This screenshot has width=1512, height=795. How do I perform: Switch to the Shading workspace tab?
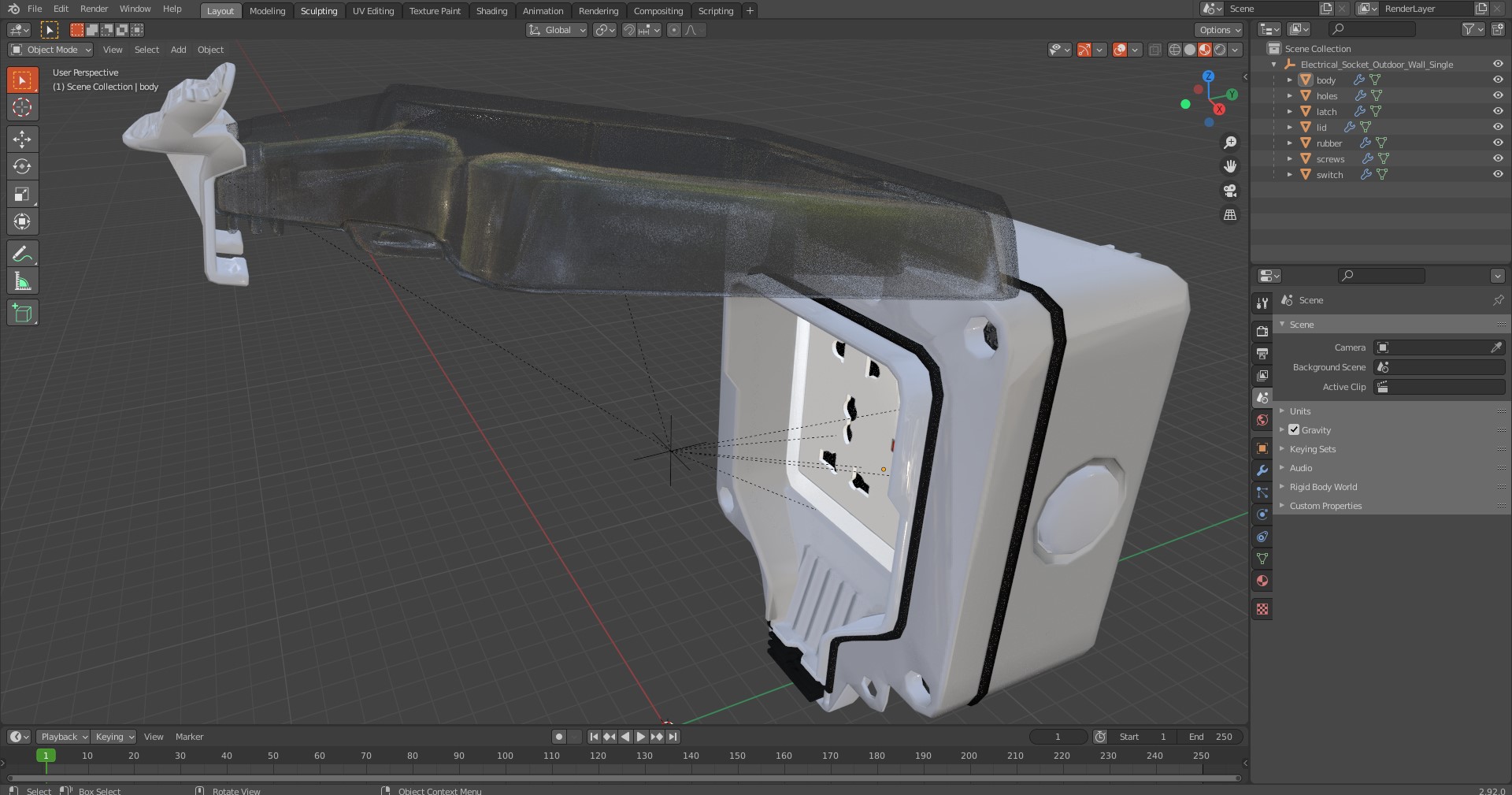[x=491, y=11]
